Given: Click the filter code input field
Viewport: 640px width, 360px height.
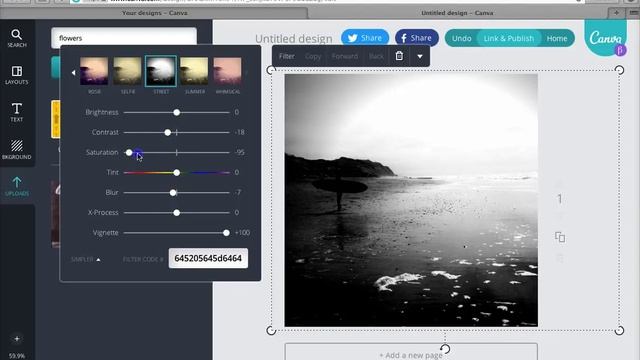Looking at the screenshot, I should pos(208,258).
